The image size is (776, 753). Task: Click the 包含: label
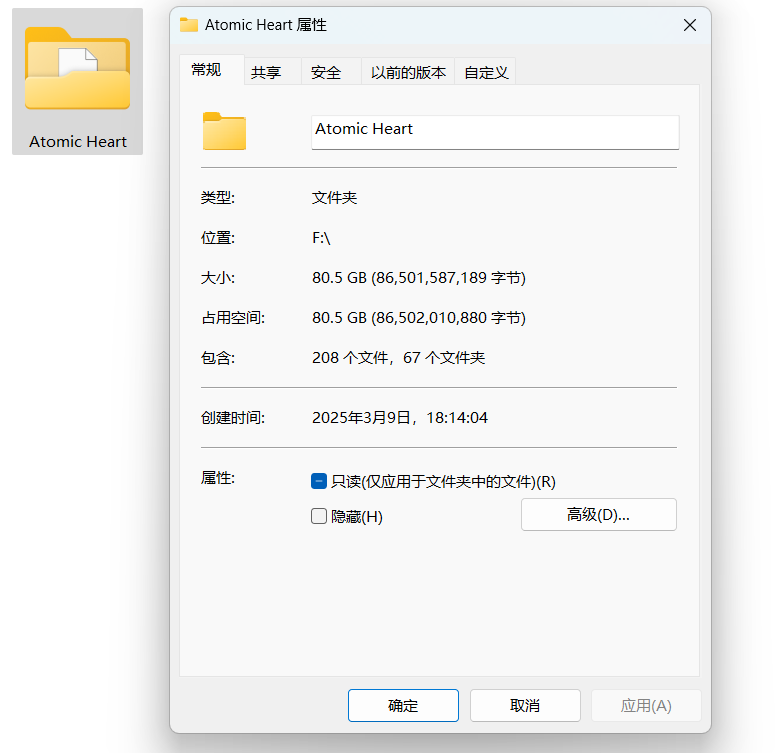[x=218, y=358]
